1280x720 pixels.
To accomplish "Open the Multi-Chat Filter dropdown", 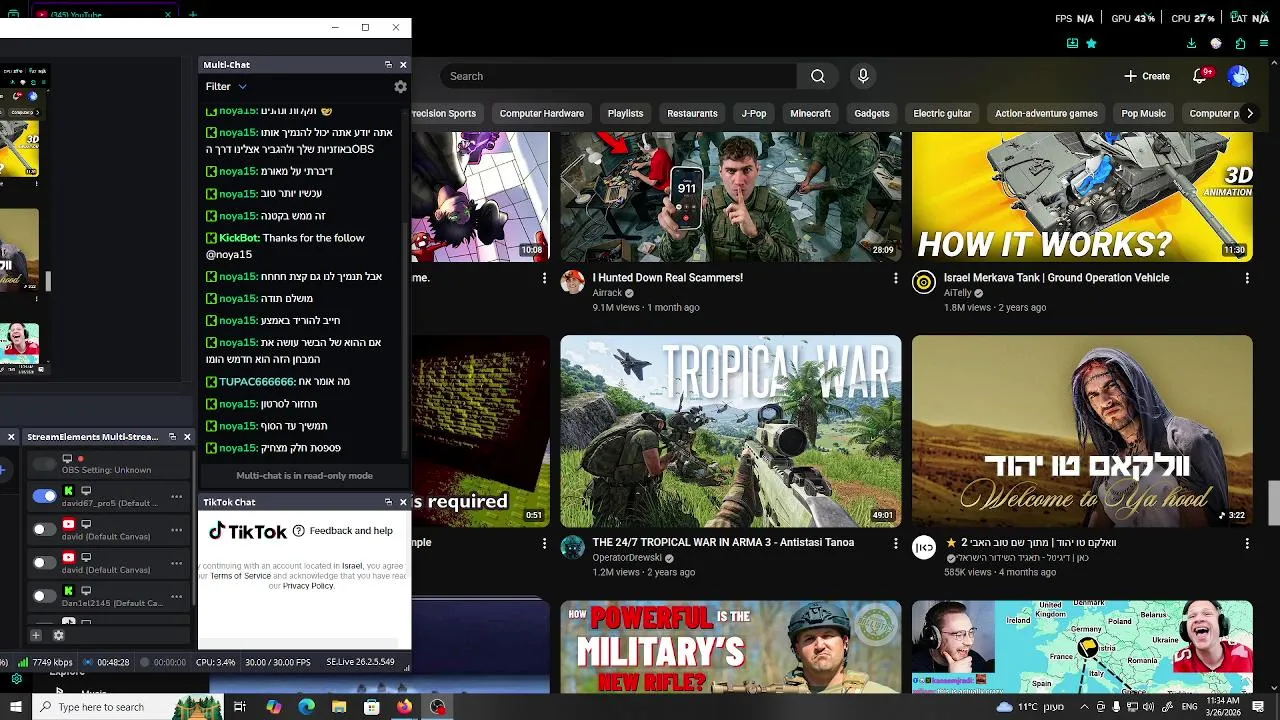I will [x=226, y=87].
